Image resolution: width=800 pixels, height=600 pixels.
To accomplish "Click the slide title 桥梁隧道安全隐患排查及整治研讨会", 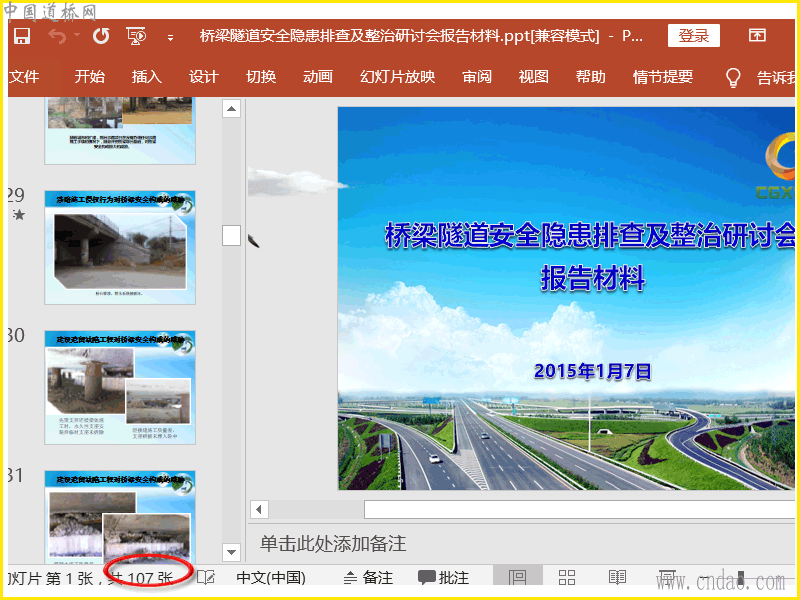I will pyautogui.click(x=589, y=235).
